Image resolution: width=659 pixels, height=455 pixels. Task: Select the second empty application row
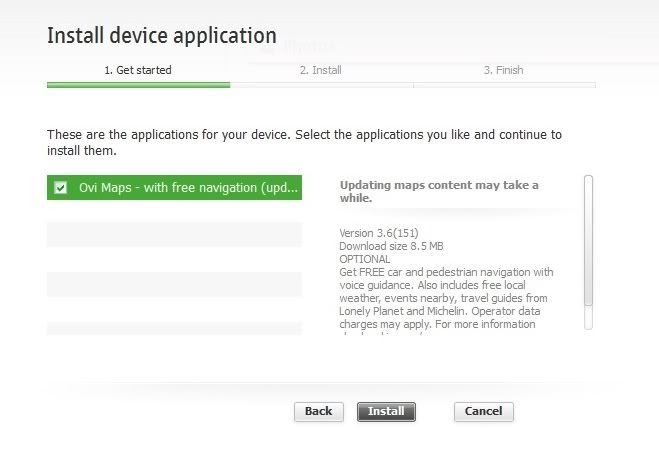[174, 284]
